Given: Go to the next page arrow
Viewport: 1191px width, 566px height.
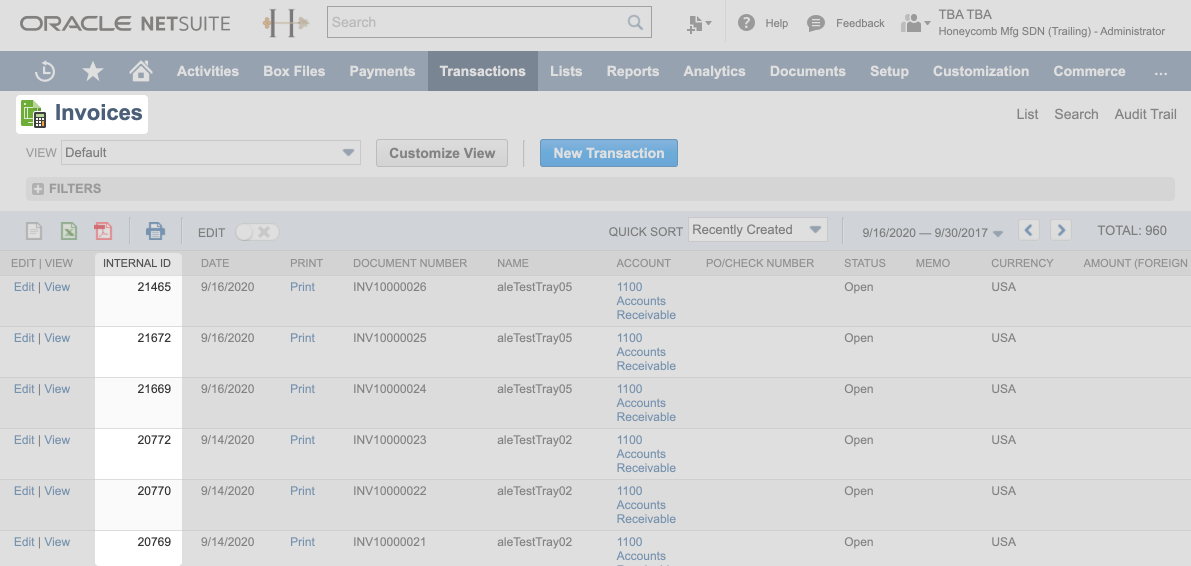Looking at the screenshot, I should point(1061,230).
